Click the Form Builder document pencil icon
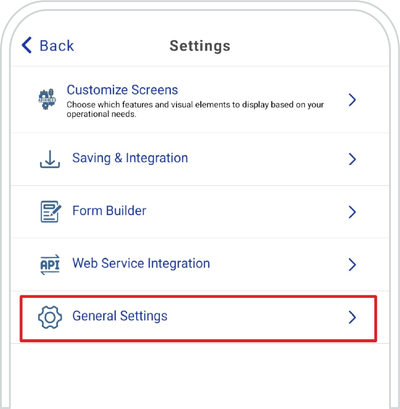This screenshot has width=400, height=409. pos(51,211)
